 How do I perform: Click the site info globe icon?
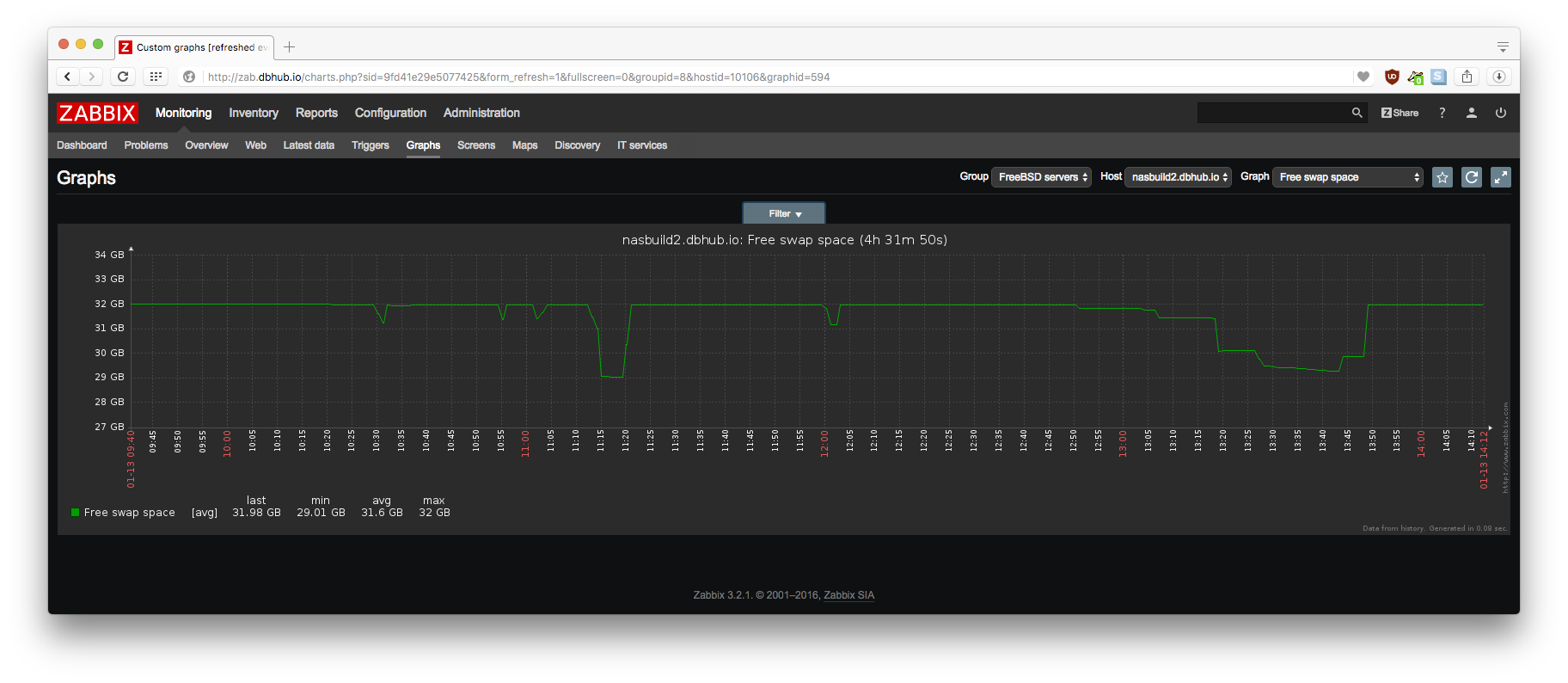(189, 77)
